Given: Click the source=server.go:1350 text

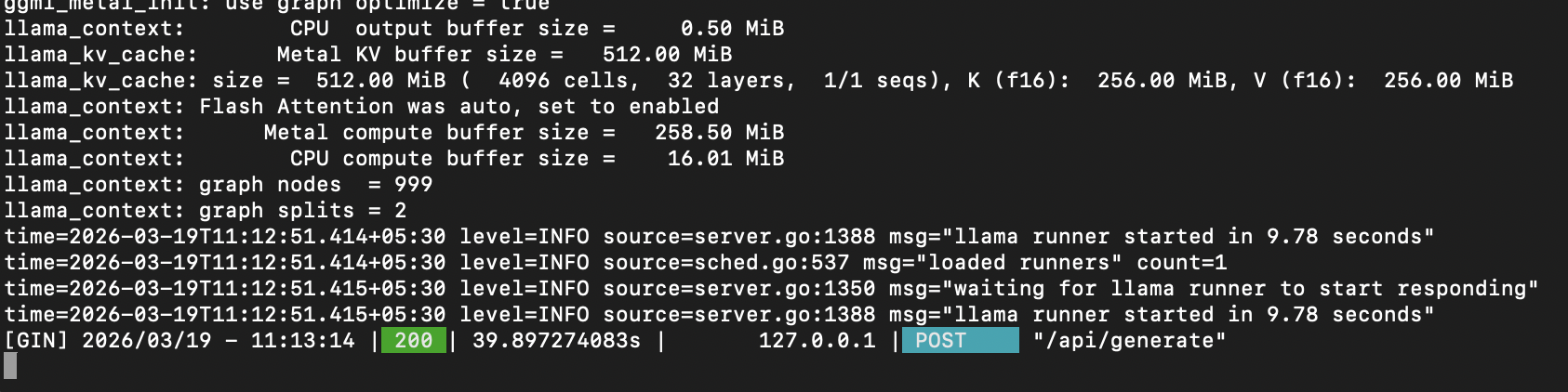Looking at the screenshot, I should pos(738,289).
